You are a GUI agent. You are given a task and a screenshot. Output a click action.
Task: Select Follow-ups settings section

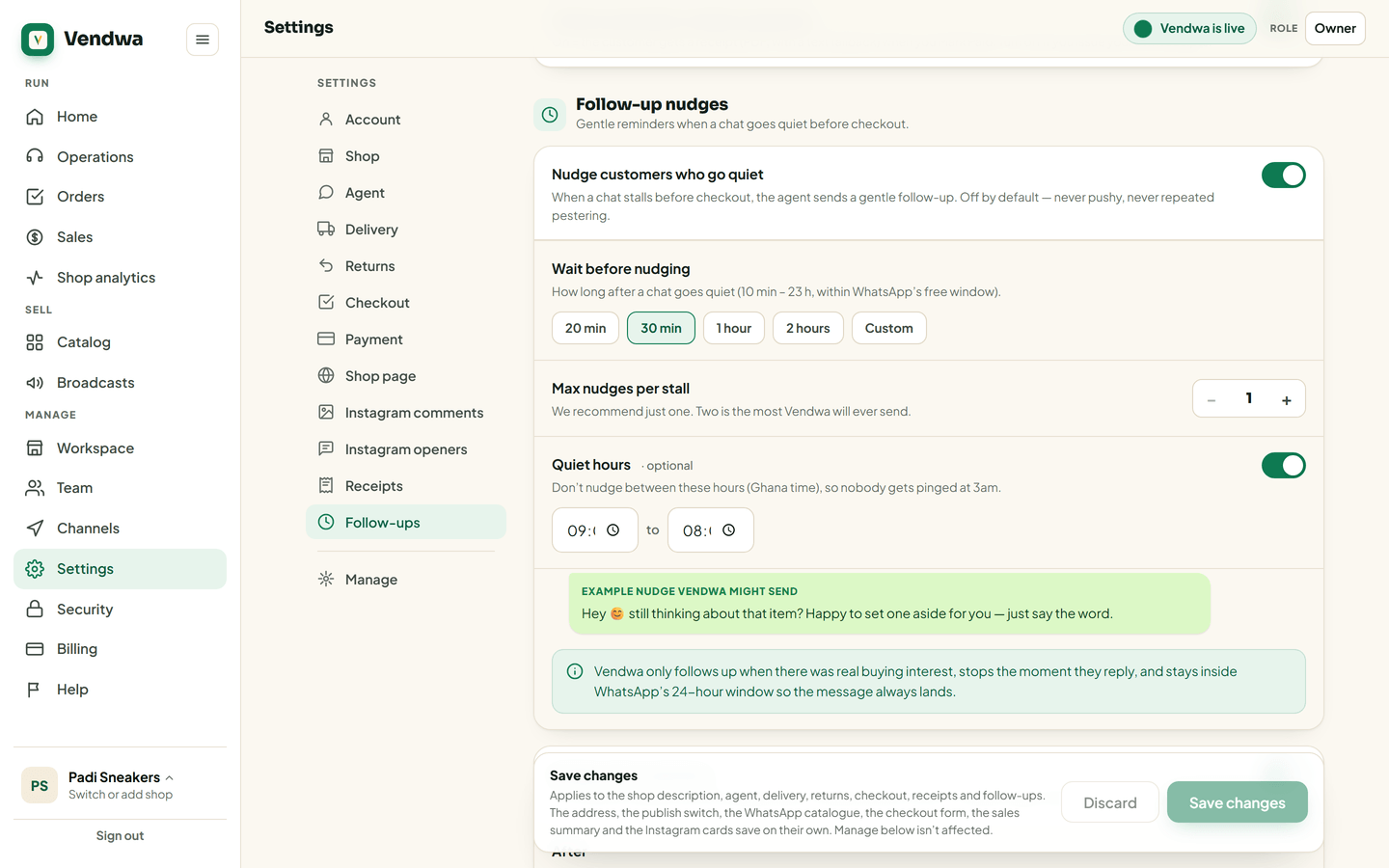(406, 523)
